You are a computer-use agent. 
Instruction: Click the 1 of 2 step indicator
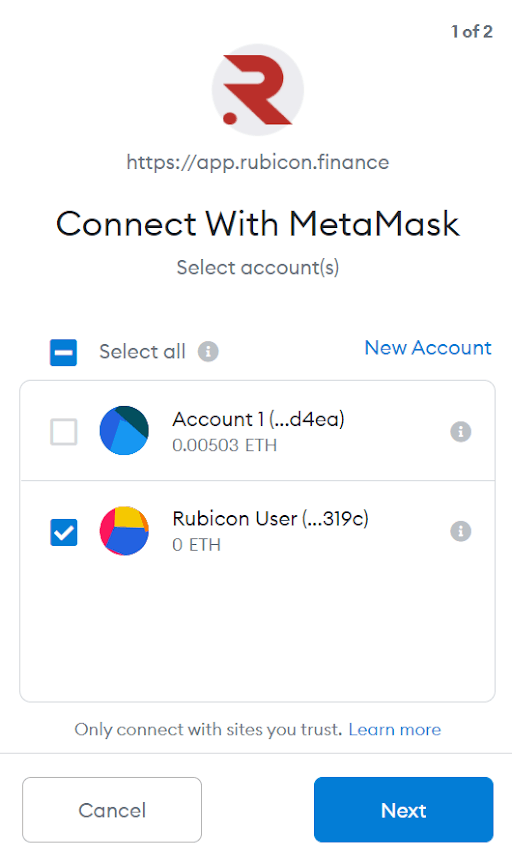pyautogui.click(x=471, y=32)
